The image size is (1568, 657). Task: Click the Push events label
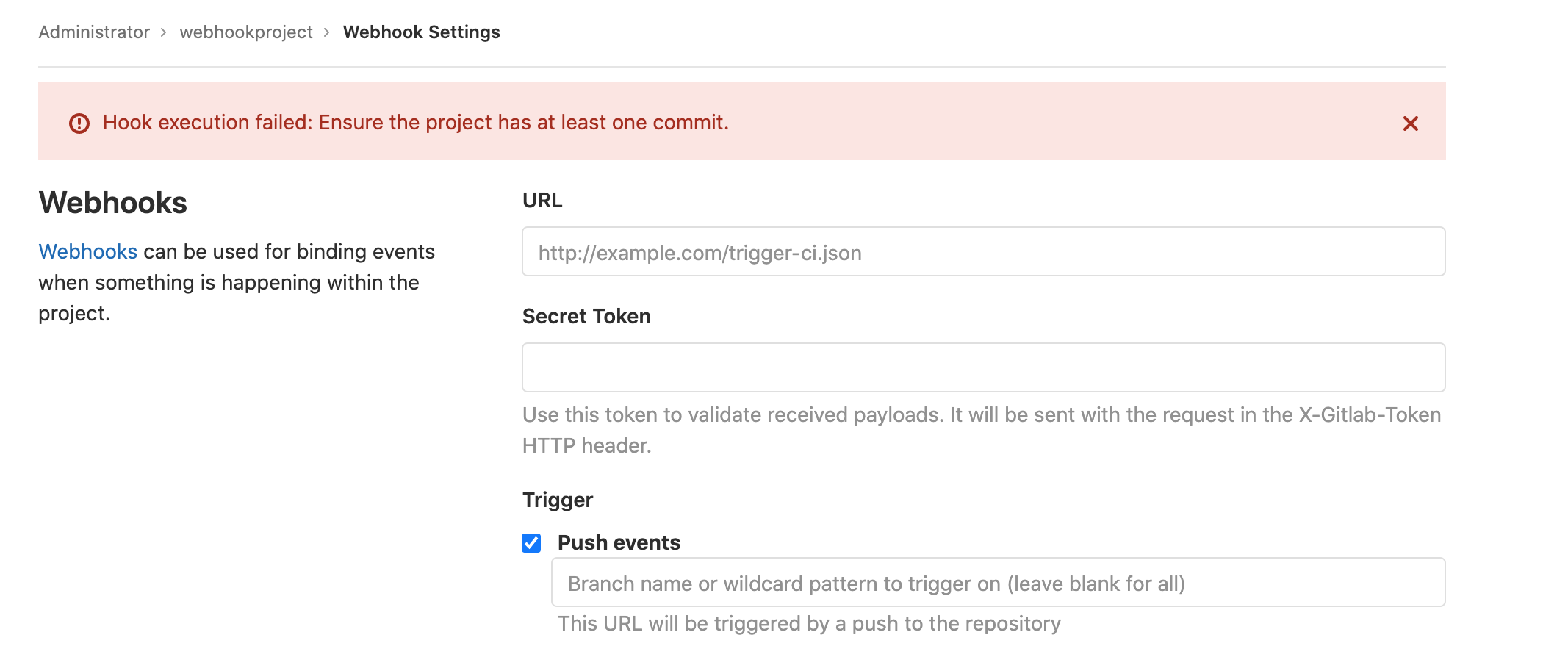click(619, 542)
